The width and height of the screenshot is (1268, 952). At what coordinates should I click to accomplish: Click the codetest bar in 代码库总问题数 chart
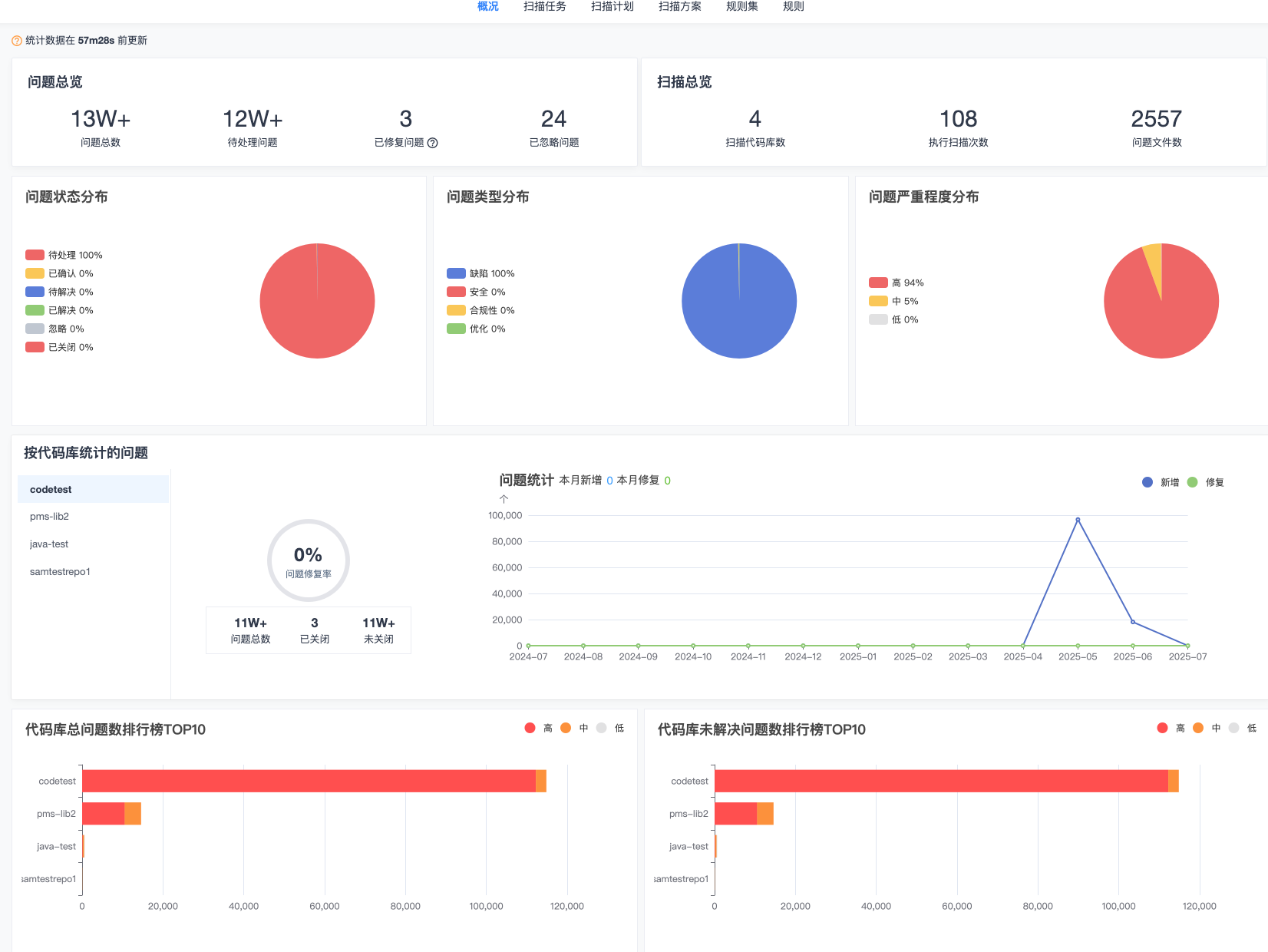(309, 781)
